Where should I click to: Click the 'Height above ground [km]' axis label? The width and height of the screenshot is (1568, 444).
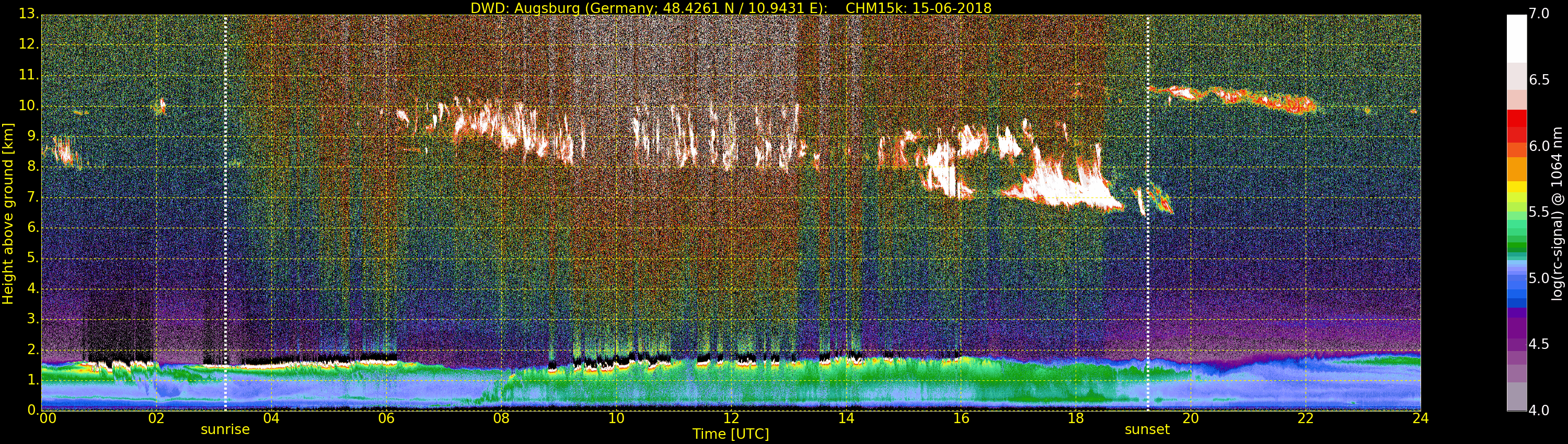(8, 214)
